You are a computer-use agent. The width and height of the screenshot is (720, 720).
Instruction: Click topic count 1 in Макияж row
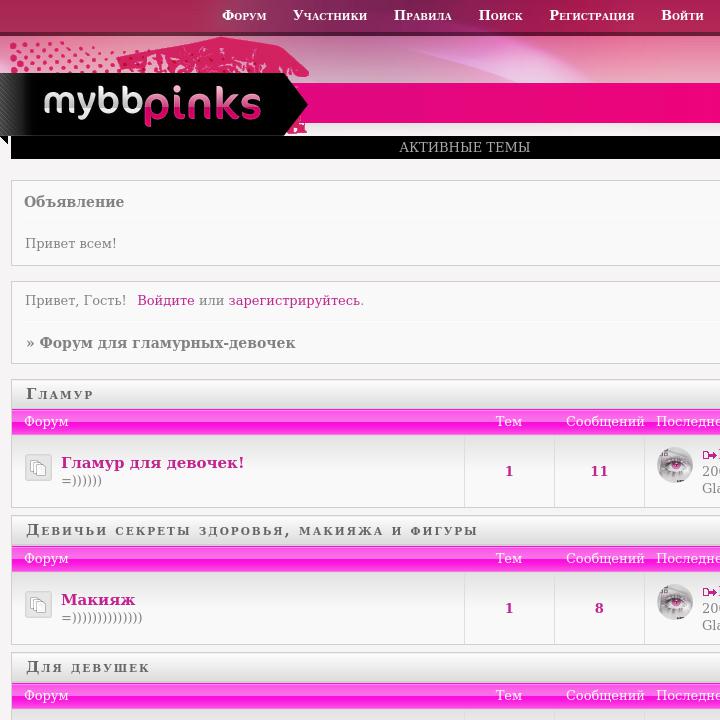509,608
